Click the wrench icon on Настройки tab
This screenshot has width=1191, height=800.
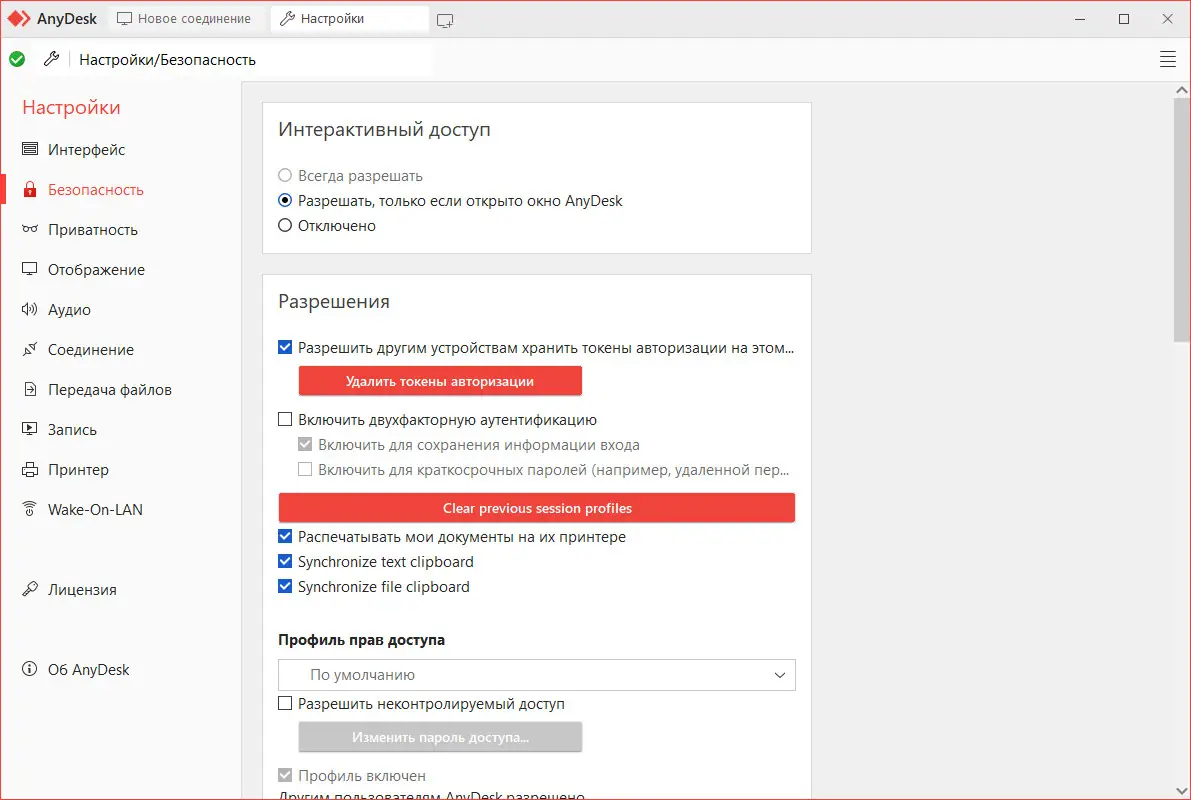287,18
